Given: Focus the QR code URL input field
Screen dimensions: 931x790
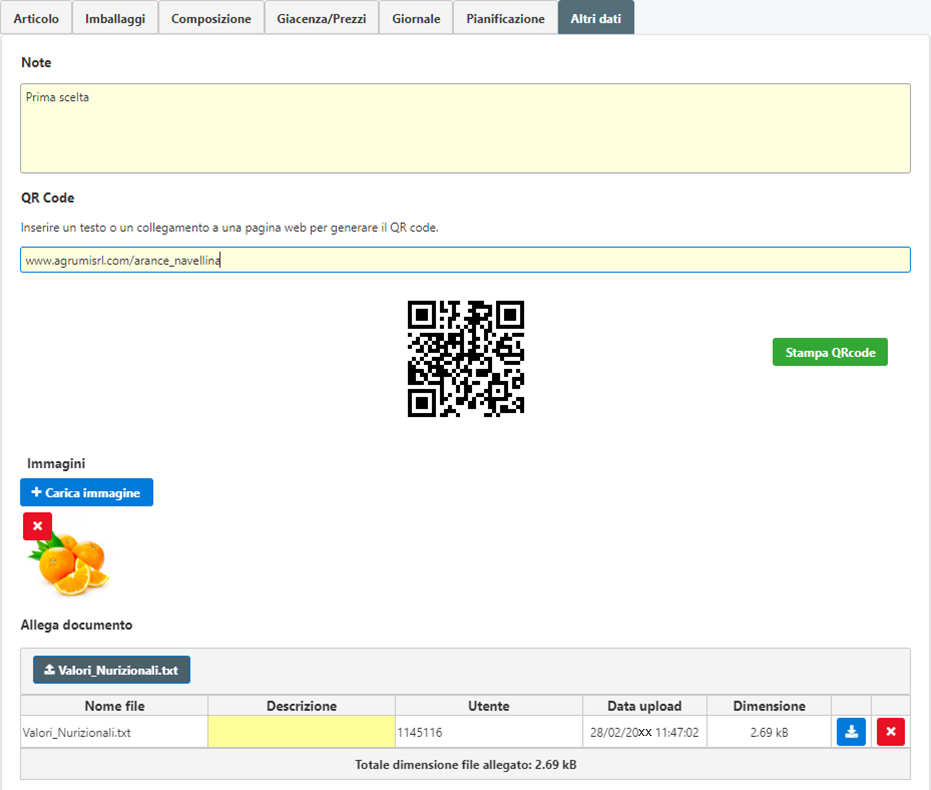Looking at the screenshot, I should click(466, 260).
